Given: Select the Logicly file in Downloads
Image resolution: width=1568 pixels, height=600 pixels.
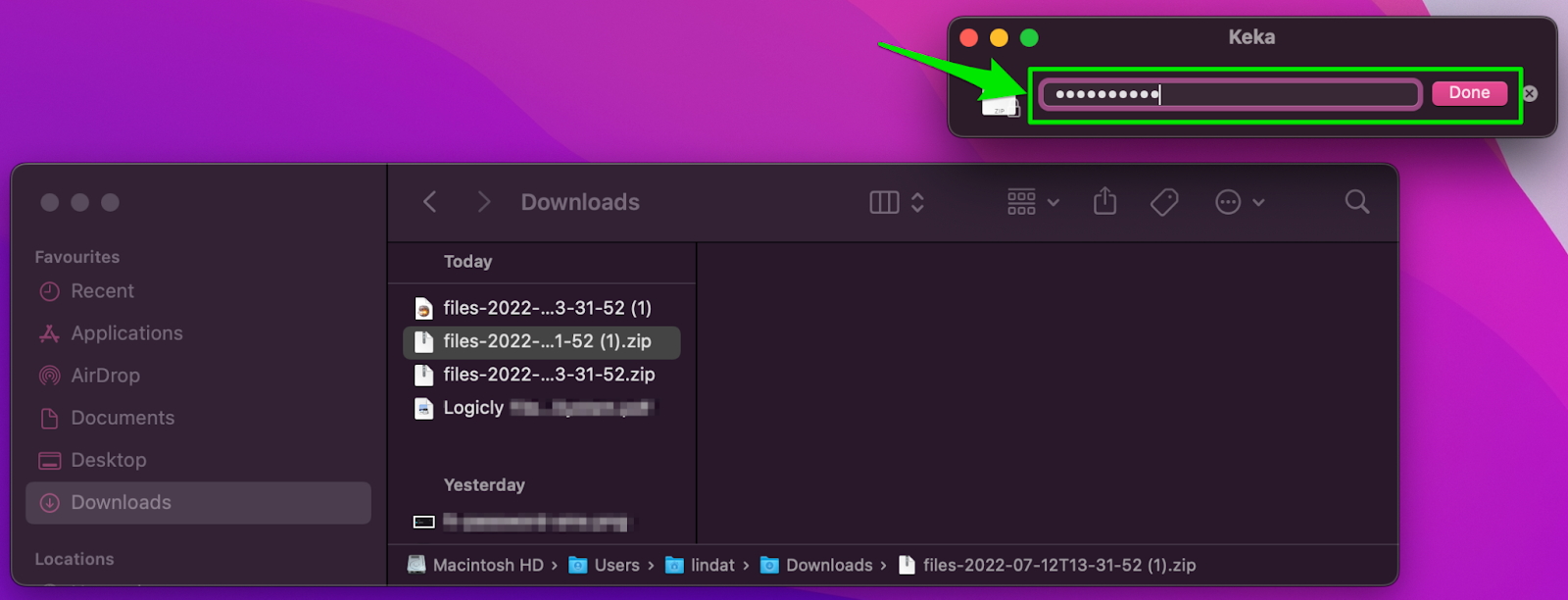Looking at the screenshot, I should pyautogui.click(x=542, y=408).
